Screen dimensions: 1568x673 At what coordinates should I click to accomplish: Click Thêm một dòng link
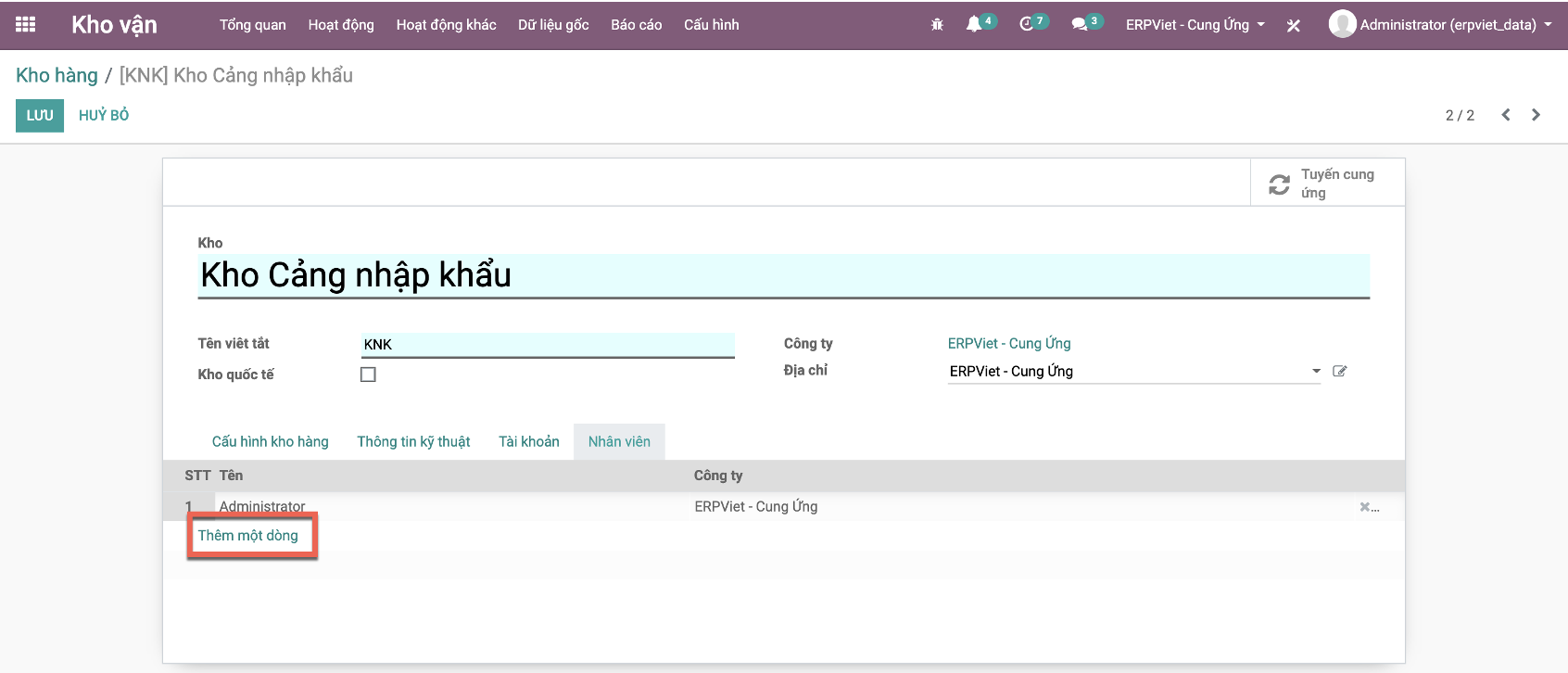pyautogui.click(x=247, y=536)
